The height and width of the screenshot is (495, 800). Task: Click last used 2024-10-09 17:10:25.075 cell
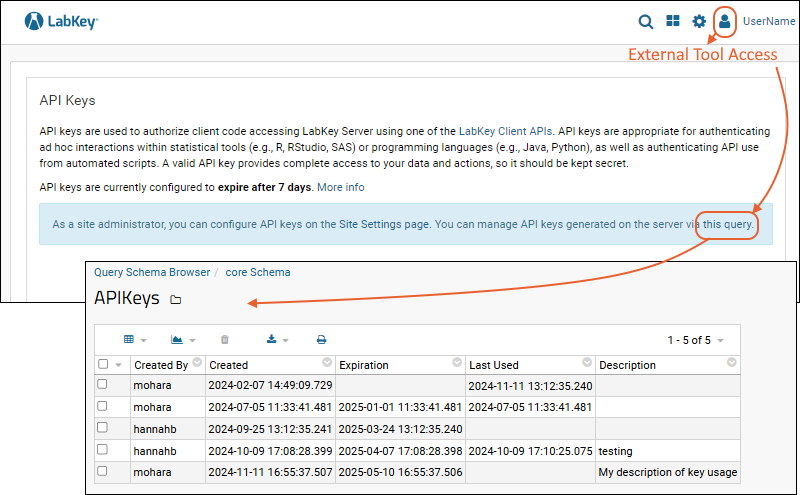coord(531,451)
